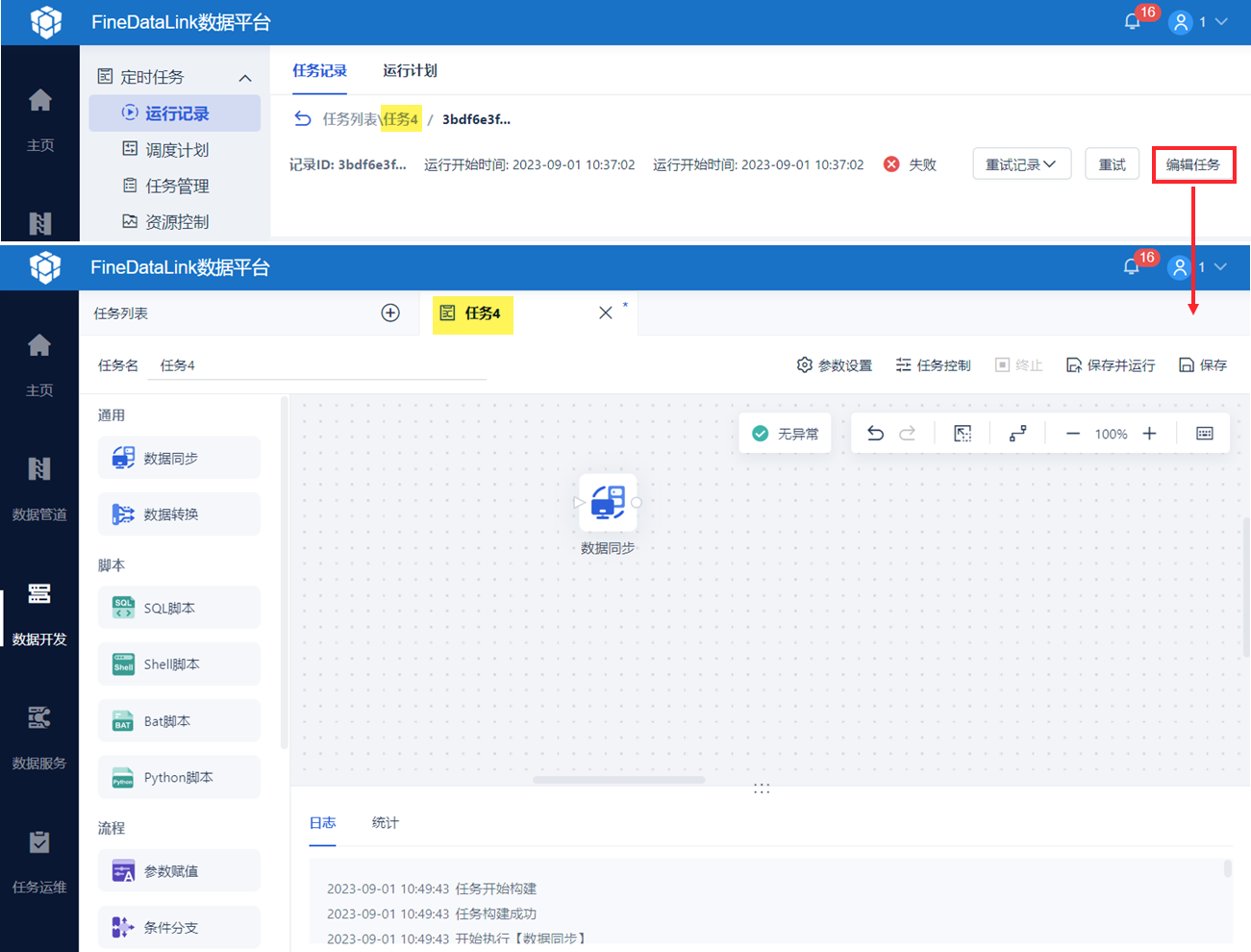Collapse the 定时任务 menu section

[245, 78]
